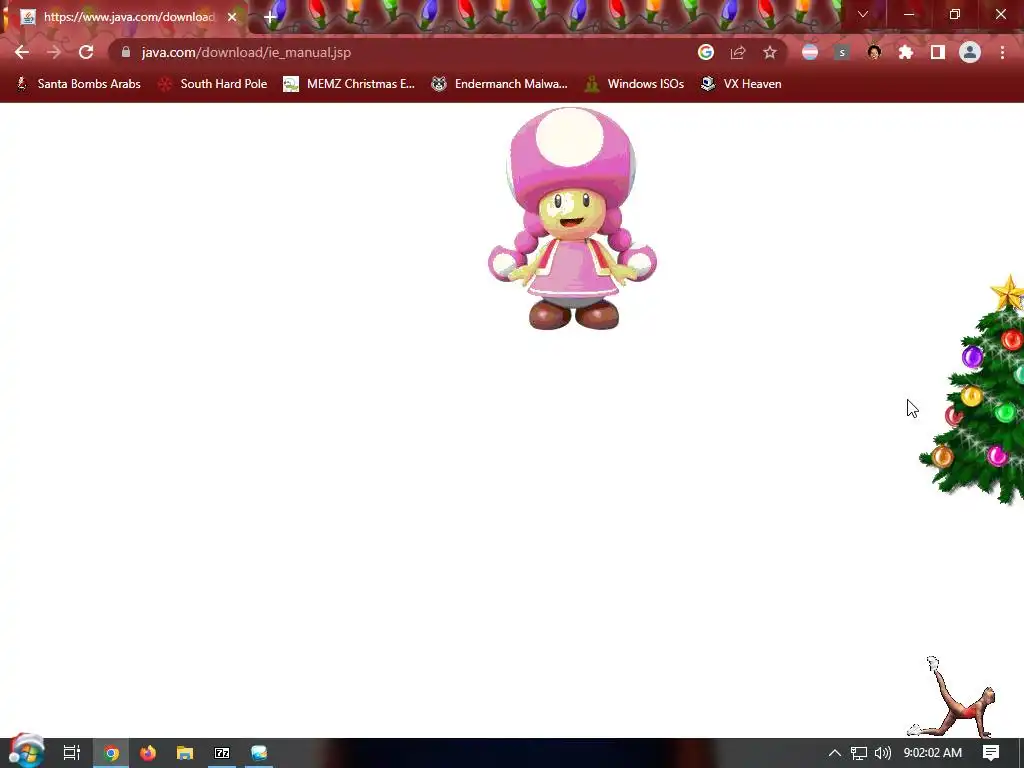Open the striped flag extension icon

(x=810, y=52)
